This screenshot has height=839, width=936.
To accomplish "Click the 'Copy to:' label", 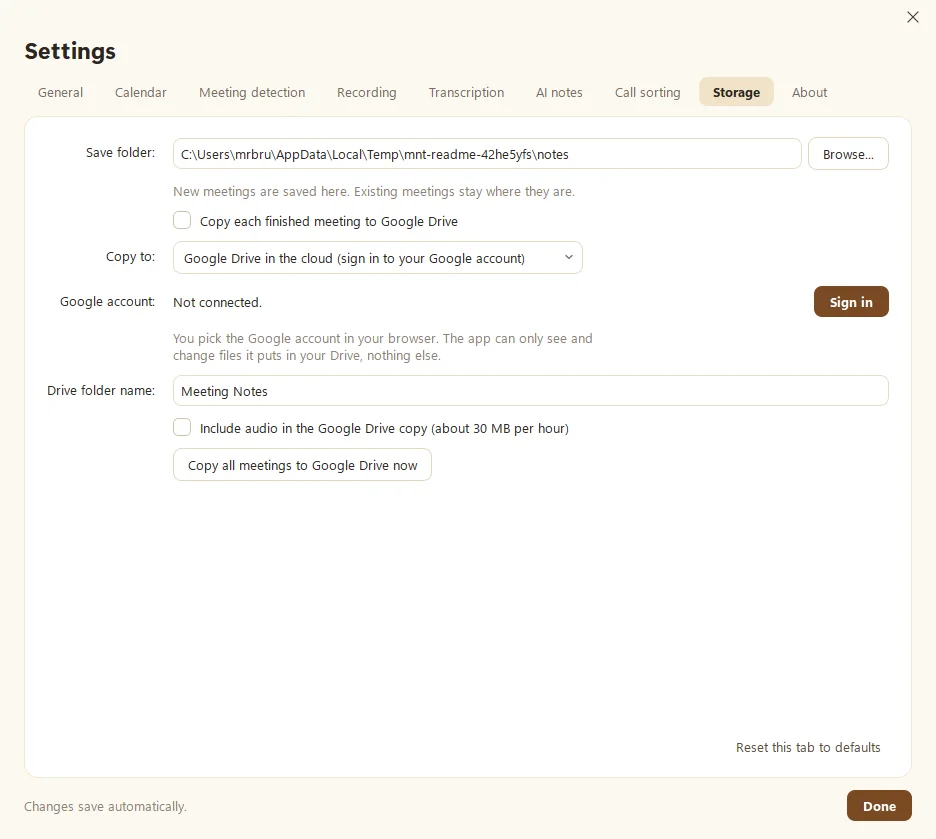I will (130, 257).
